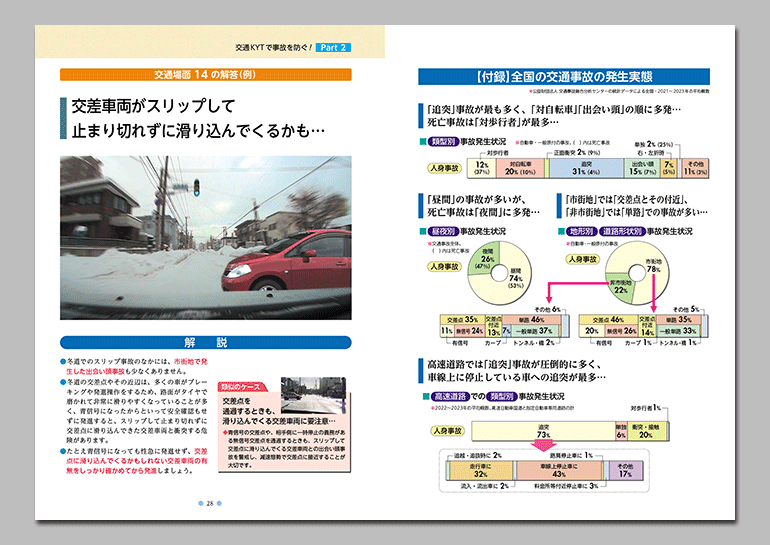Click the orange "交通場面 14 の解答(例)" banner
The height and width of the screenshot is (545, 770).
206,75
